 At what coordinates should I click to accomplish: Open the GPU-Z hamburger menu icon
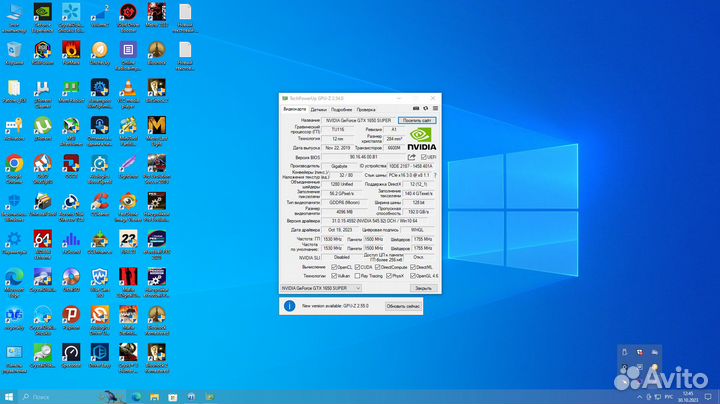click(x=433, y=109)
